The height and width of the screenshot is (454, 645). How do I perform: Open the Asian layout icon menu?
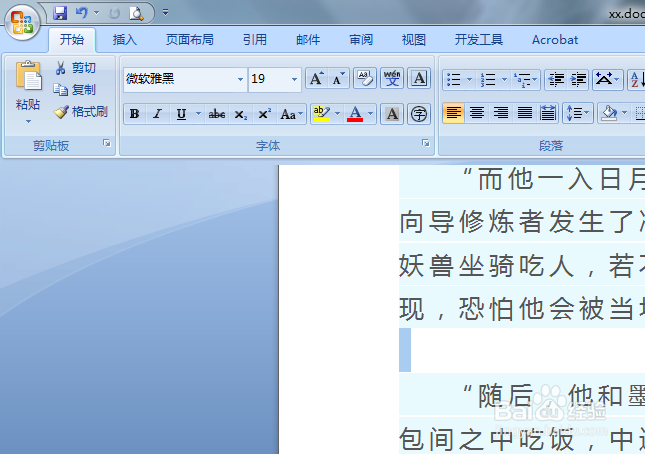(608, 79)
